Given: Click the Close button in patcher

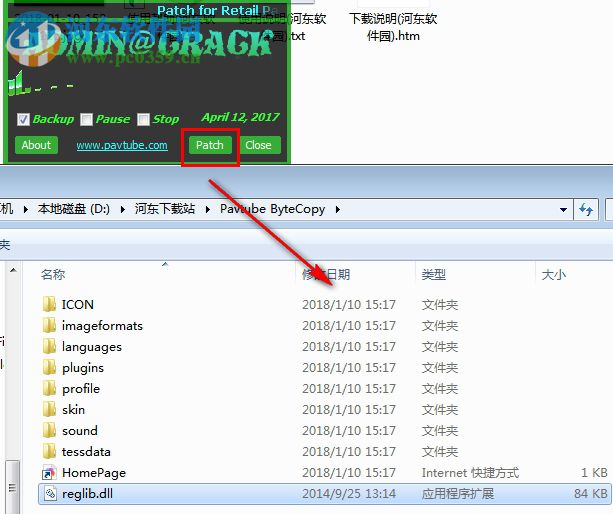Looking at the screenshot, I should [x=258, y=145].
